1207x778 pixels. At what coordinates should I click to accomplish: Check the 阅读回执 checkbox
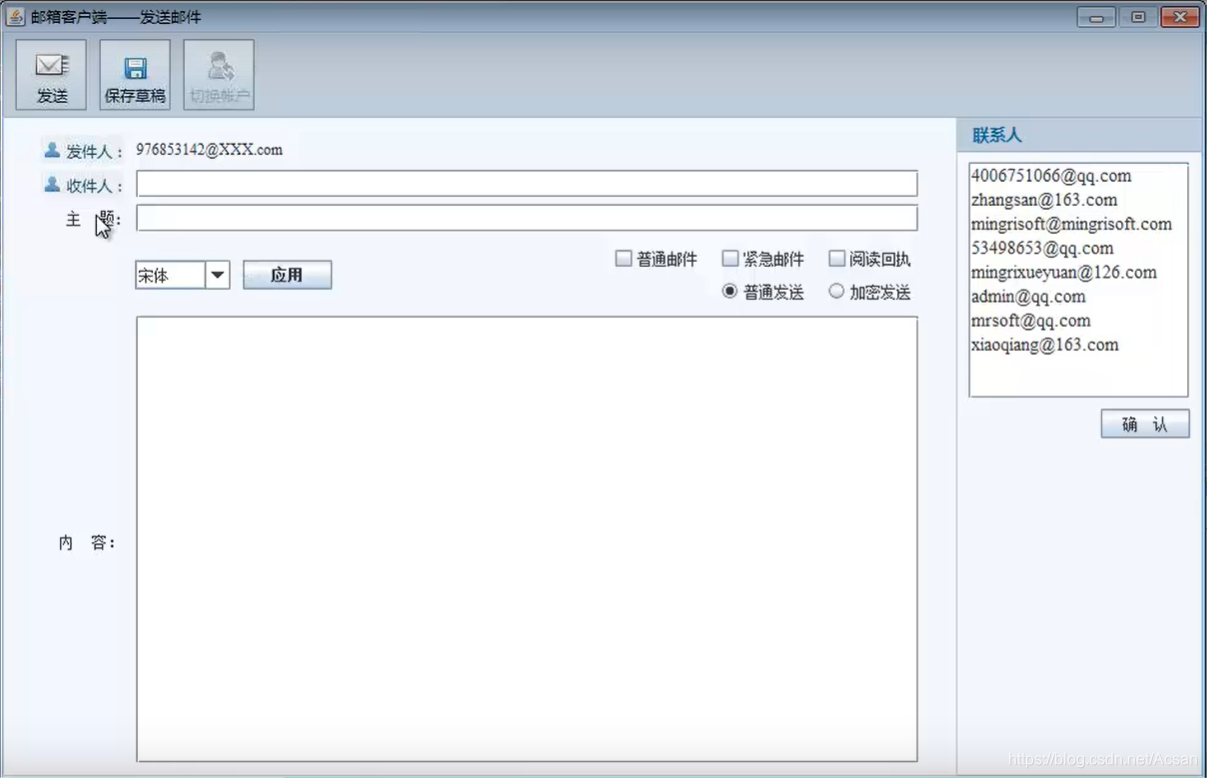tap(837, 259)
